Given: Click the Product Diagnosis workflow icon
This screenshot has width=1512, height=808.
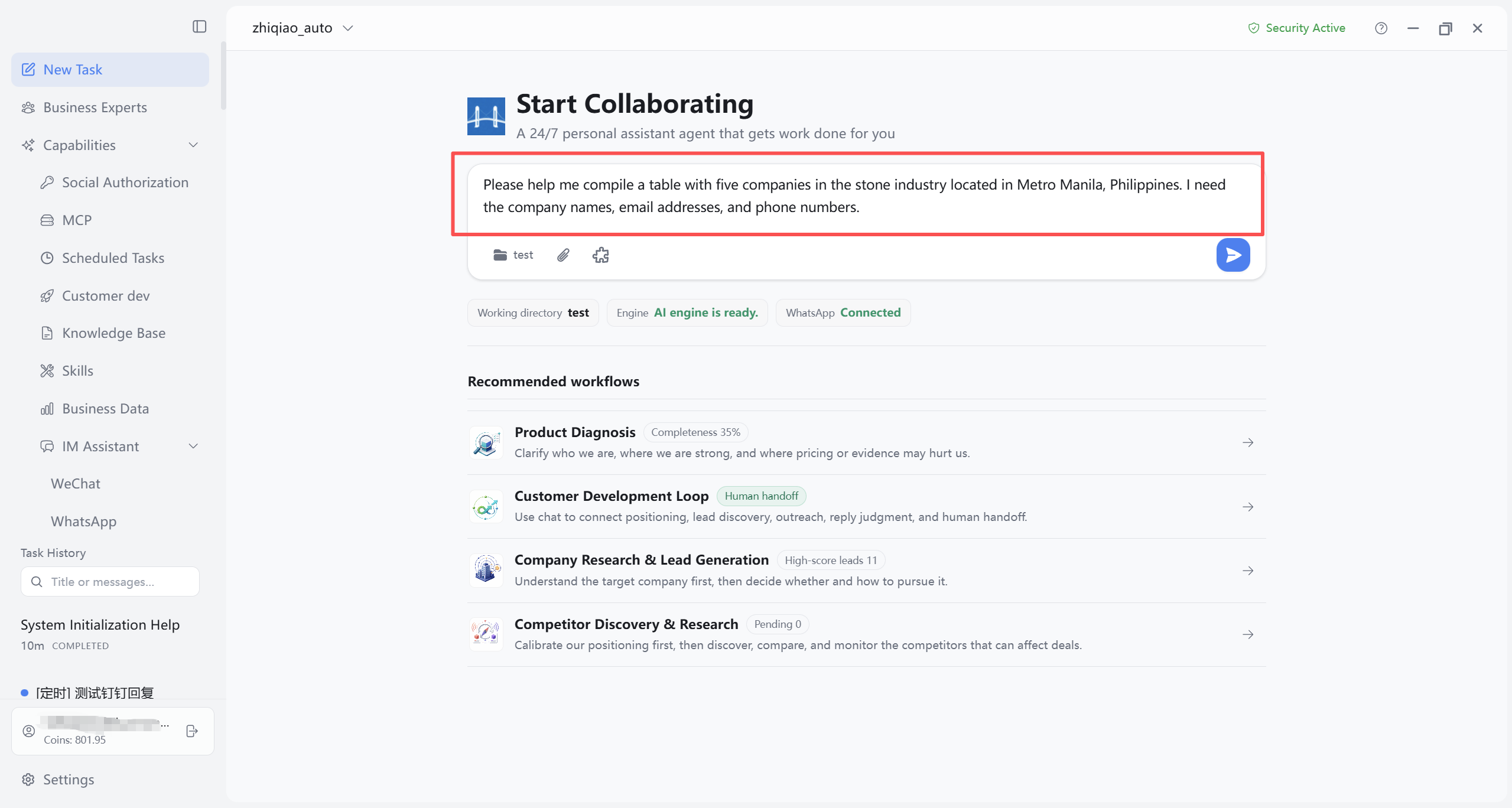Looking at the screenshot, I should pos(486,442).
